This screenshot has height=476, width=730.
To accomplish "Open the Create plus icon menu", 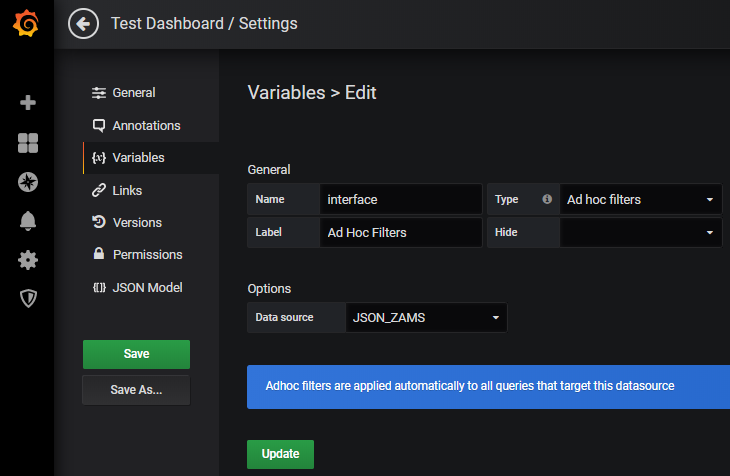I will tap(28, 102).
